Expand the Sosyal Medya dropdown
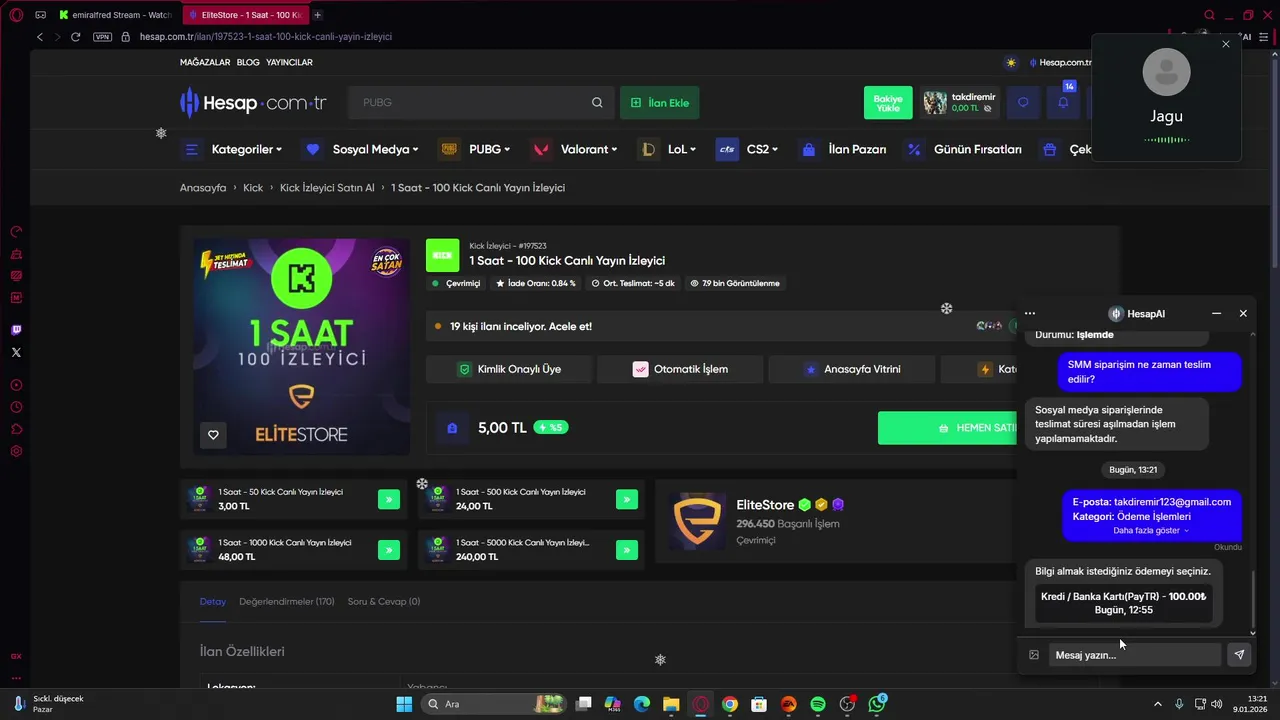The image size is (1280, 720). [362, 149]
